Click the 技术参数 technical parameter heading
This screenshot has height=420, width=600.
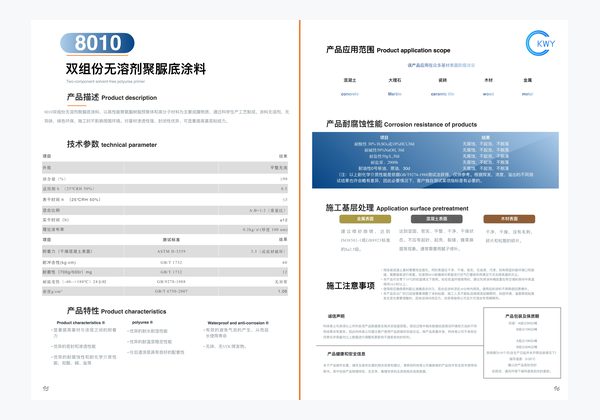112,144
